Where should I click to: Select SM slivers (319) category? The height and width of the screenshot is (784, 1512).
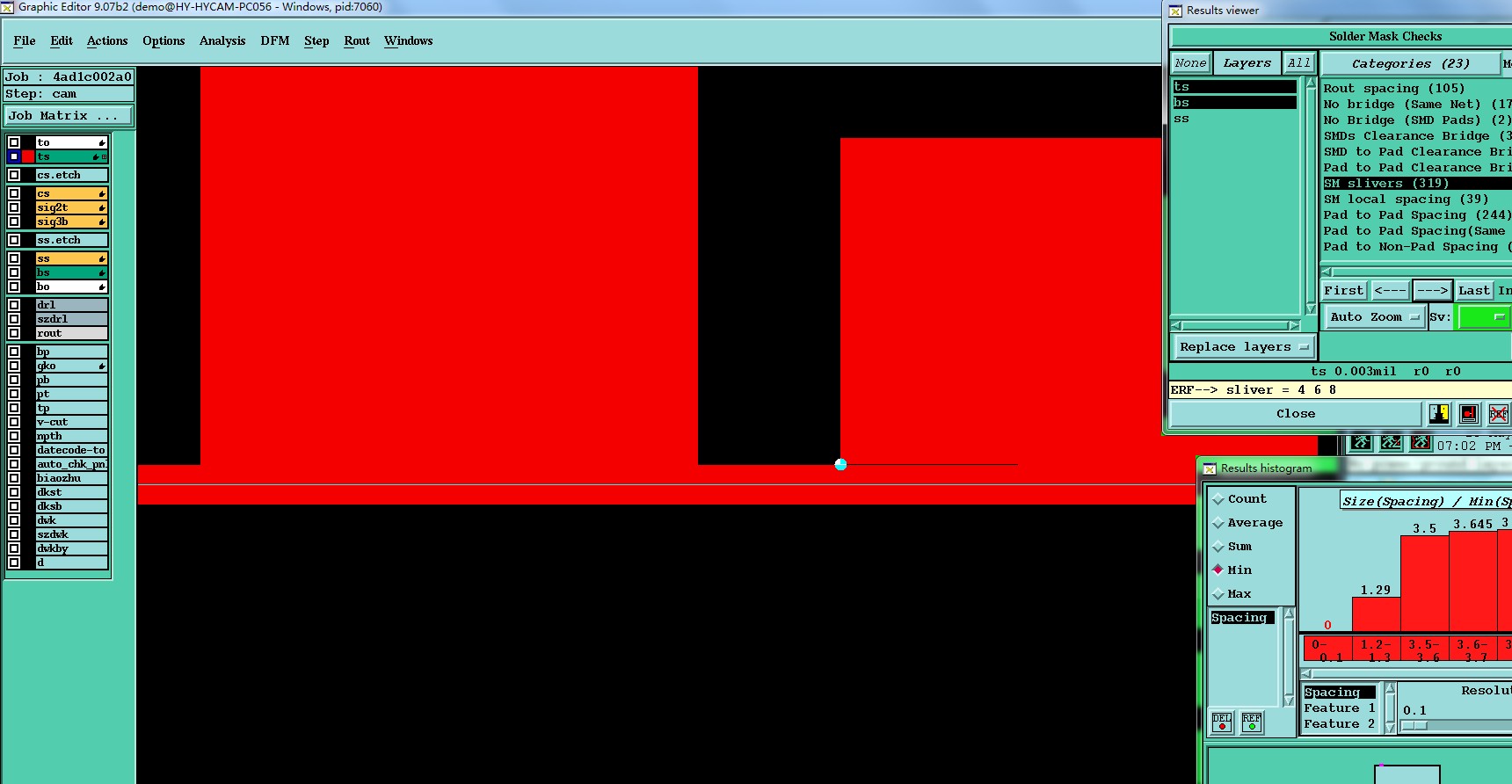pos(1417,184)
